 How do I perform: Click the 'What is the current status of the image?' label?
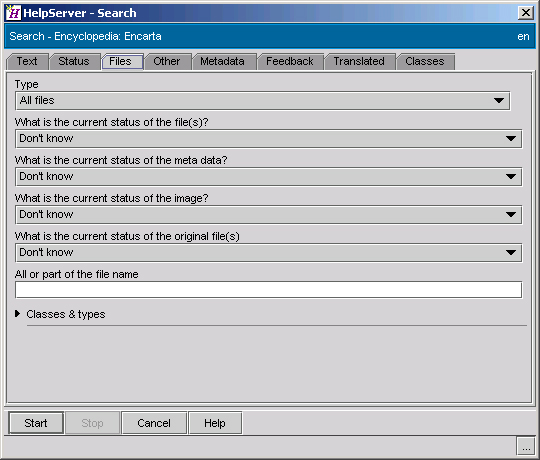(x=112, y=198)
